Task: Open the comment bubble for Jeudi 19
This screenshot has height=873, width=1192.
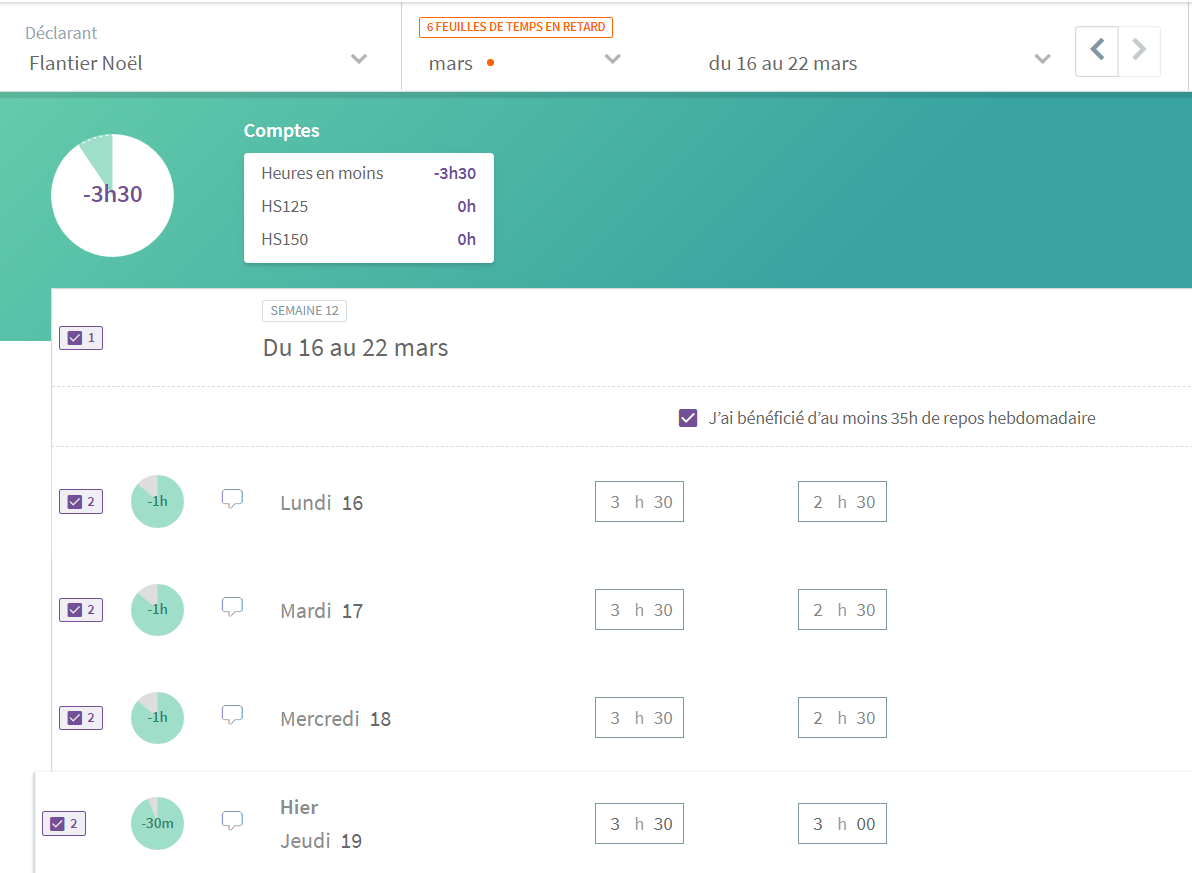Action: [232, 821]
